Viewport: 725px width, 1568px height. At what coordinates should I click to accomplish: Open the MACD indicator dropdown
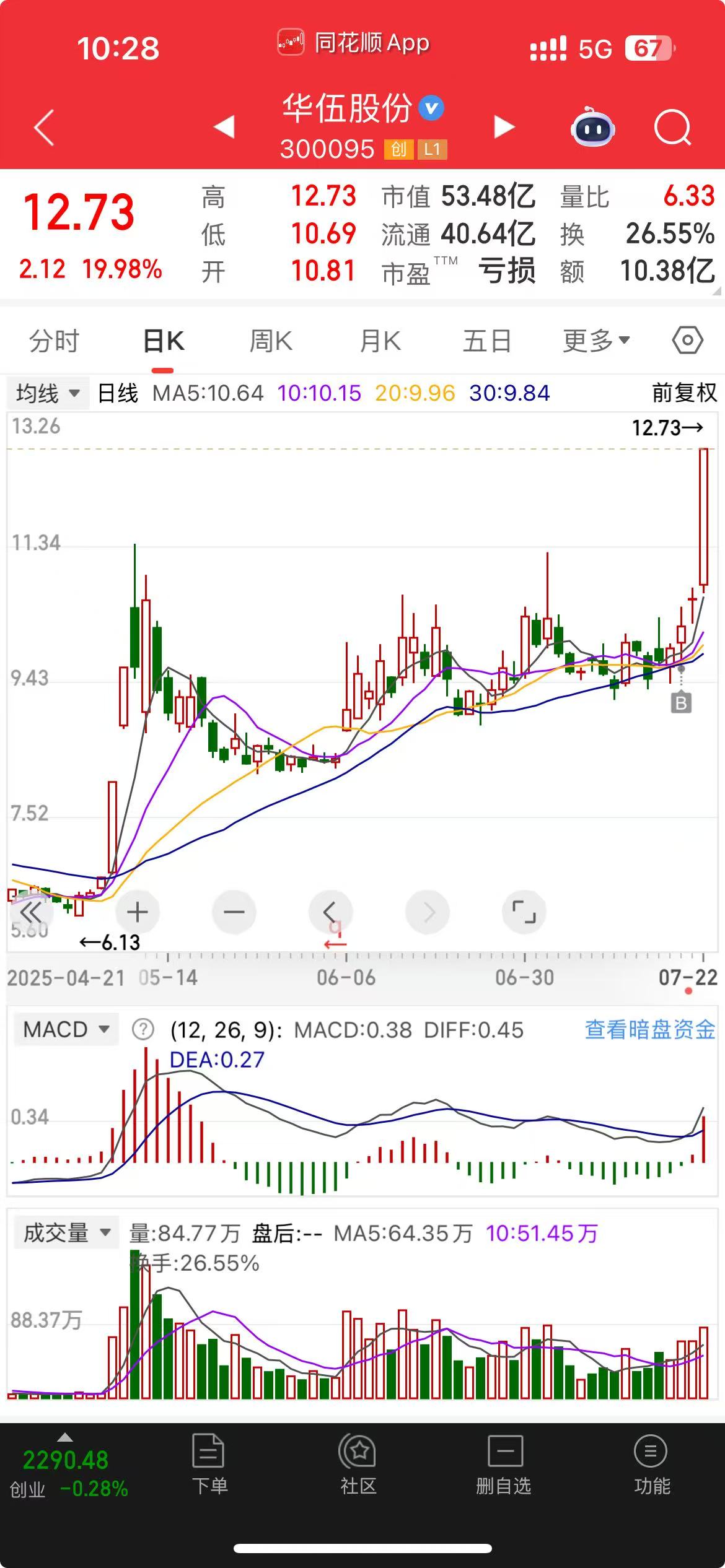pos(66,1029)
